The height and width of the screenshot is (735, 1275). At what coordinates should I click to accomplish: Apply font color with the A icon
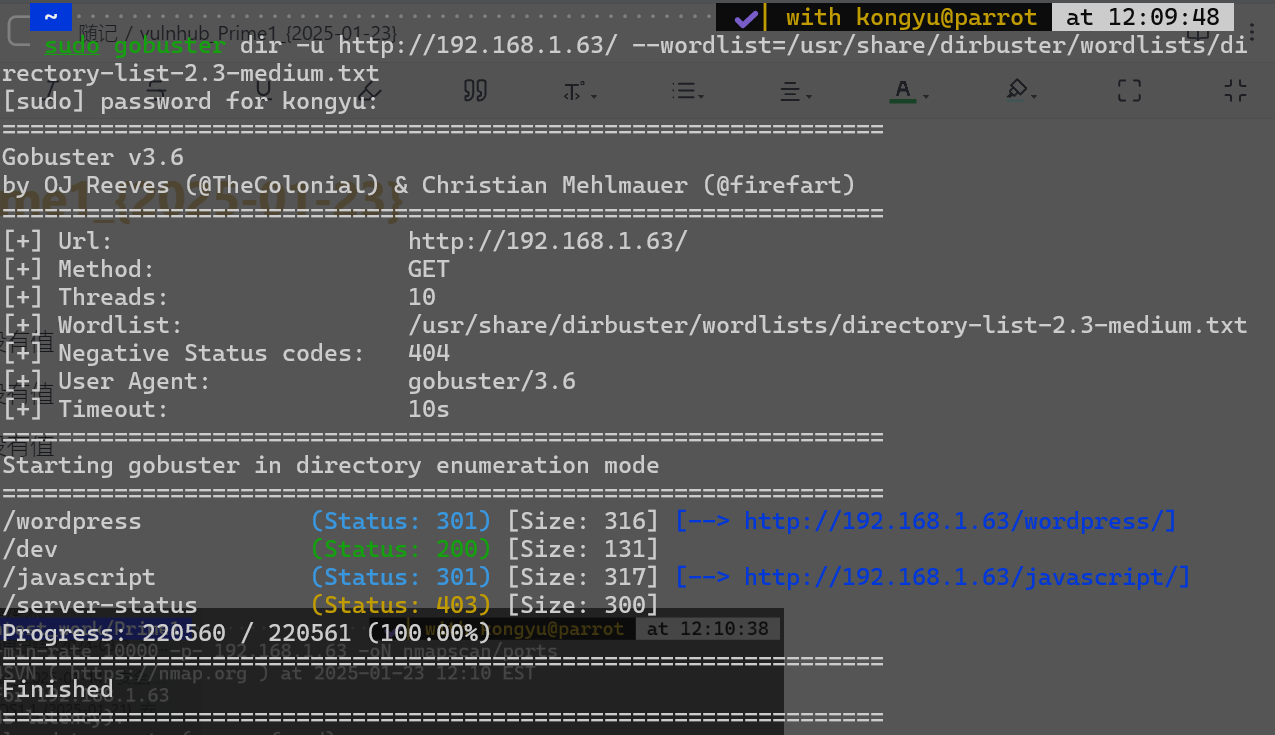(x=903, y=91)
